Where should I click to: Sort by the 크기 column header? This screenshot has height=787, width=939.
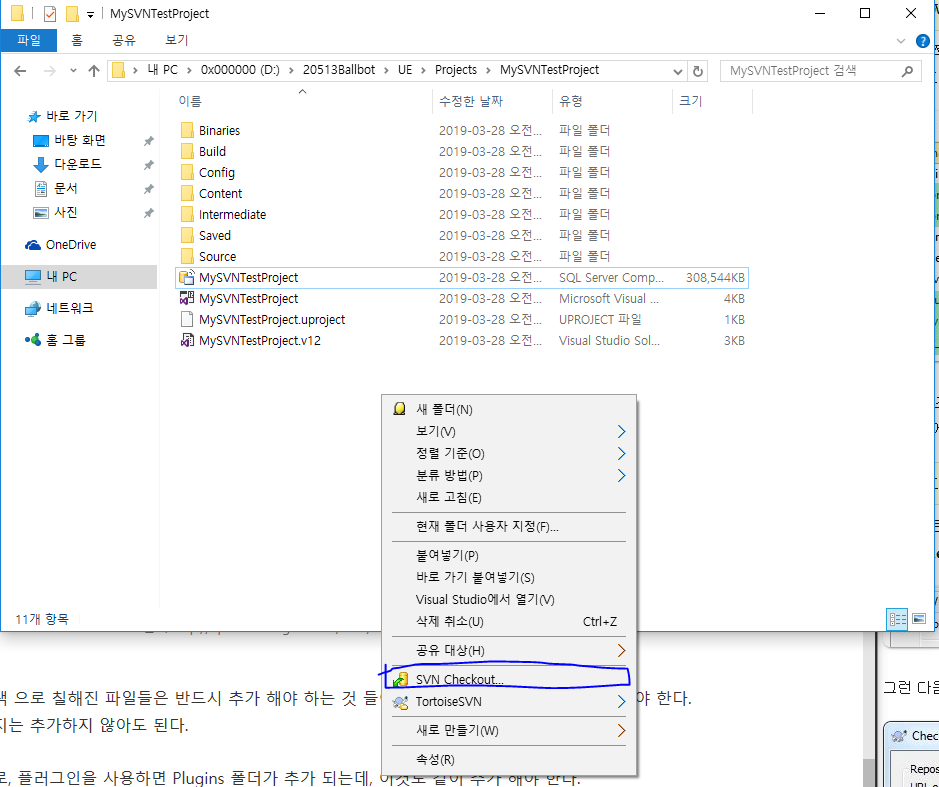[x=712, y=101]
